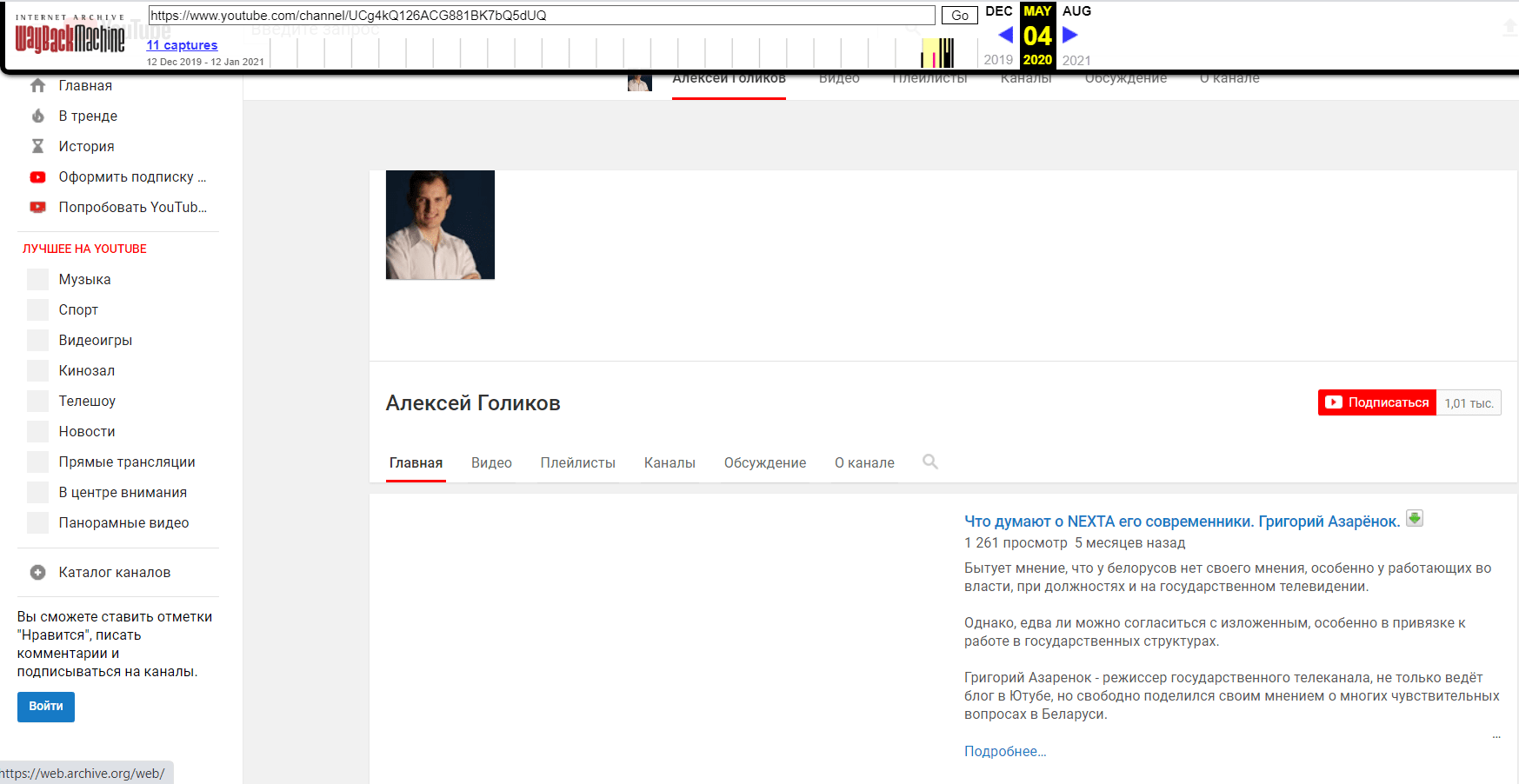
Task: Click the blue Войти sign-in button
Action: click(46, 707)
